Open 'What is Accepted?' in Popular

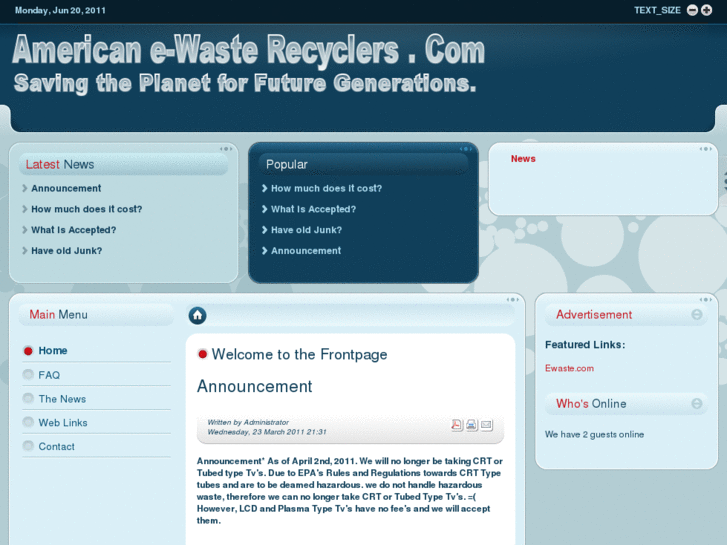[313, 209]
